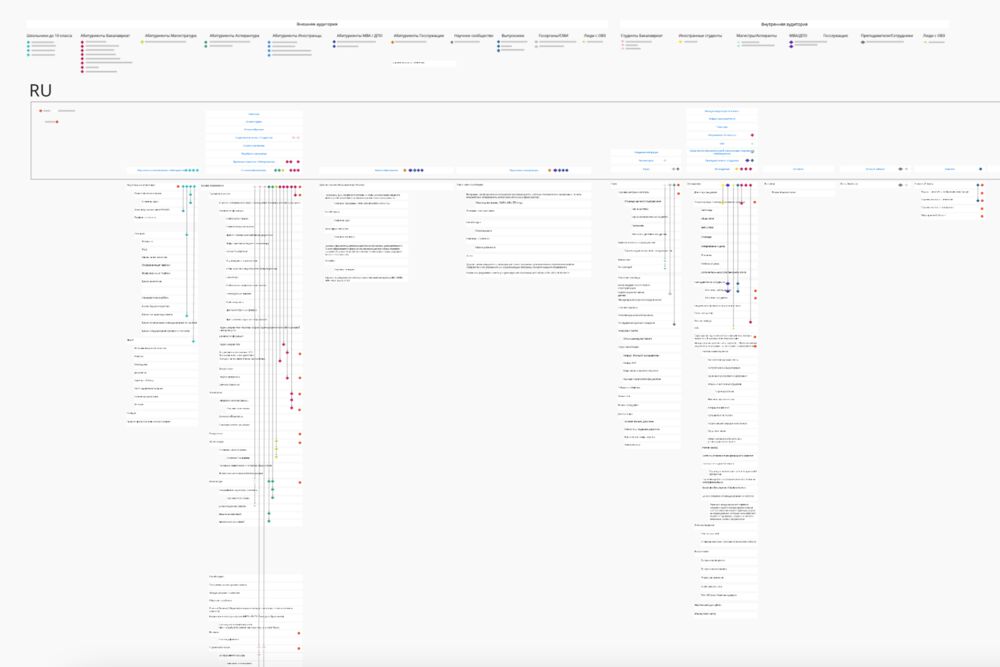Image resolution: width=1000 pixels, height=667 pixels.
Task: Click yellow dot under Абитуриенты Магистратура
Action: coord(143,42)
